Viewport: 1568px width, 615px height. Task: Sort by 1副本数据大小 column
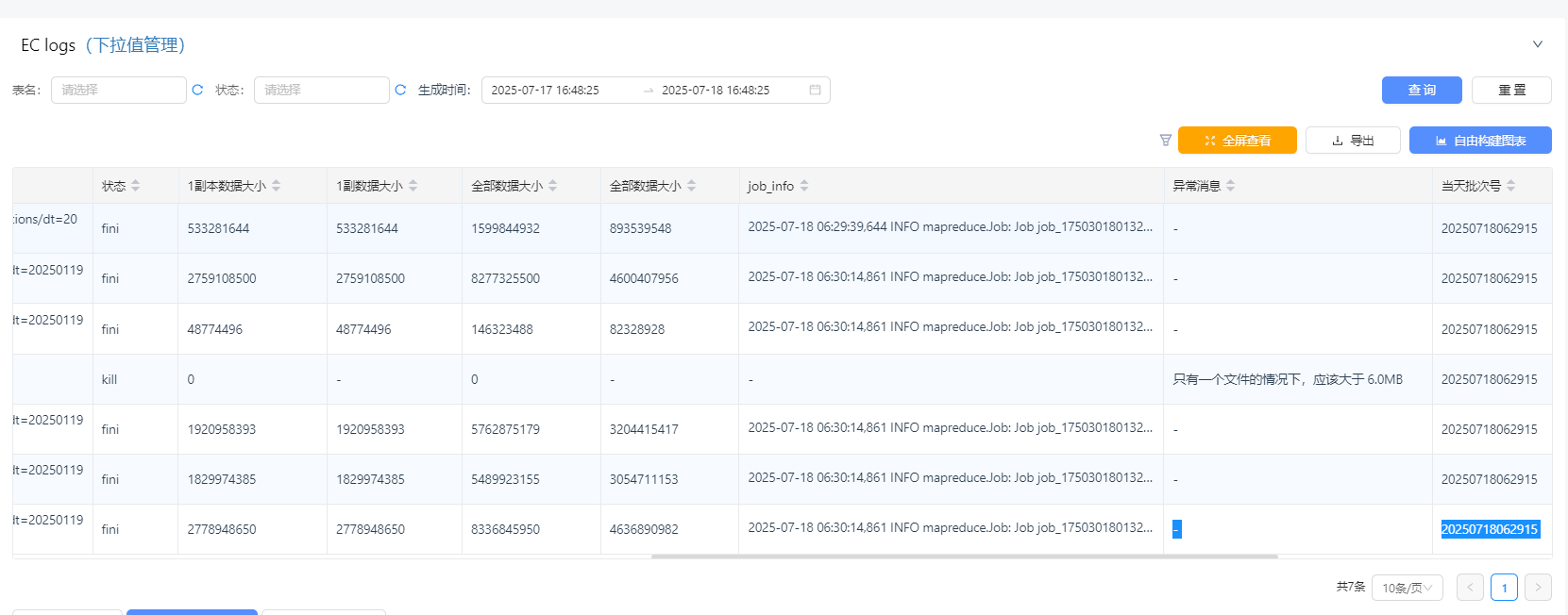tap(277, 186)
